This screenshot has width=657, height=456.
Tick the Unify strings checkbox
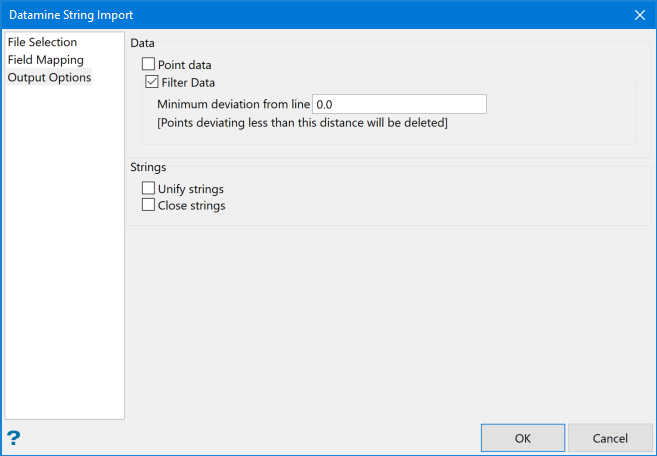pyautogui.click(x=149, y=188)
